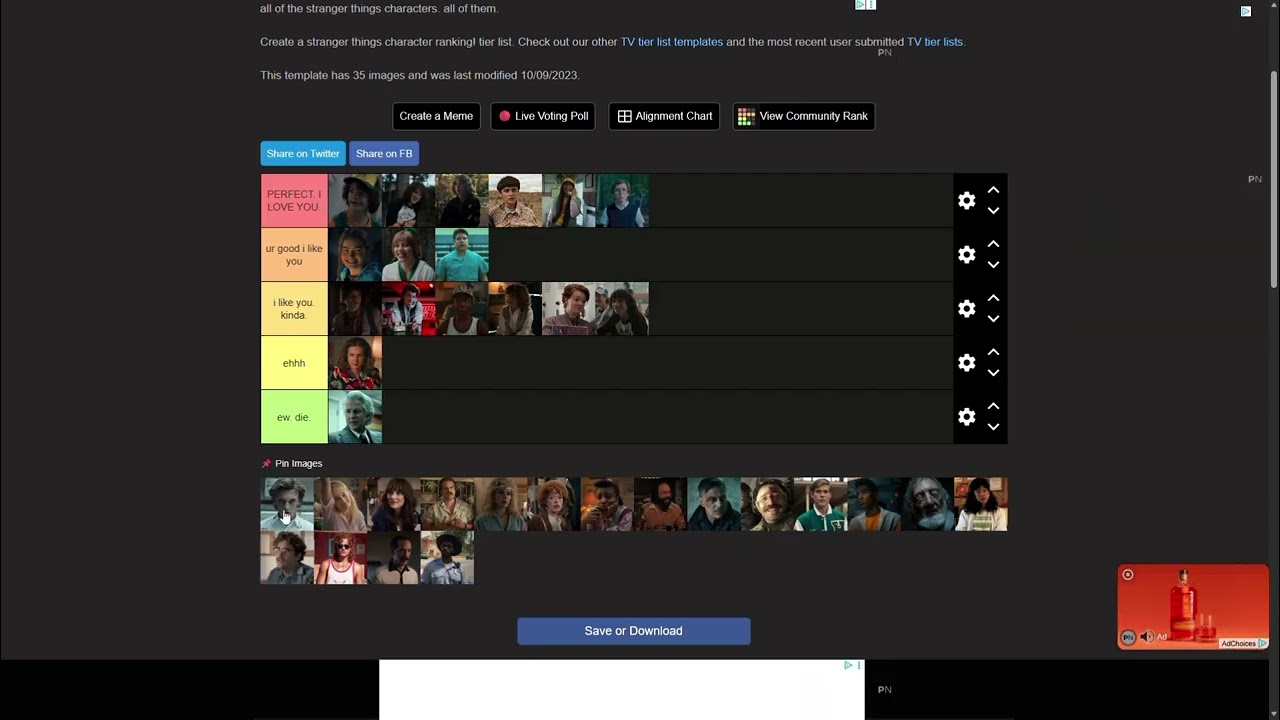Select the unranked image under the mouse cursor
Image resolution: width=1280 pixels, height=720 pixels.
coord(287,504)
